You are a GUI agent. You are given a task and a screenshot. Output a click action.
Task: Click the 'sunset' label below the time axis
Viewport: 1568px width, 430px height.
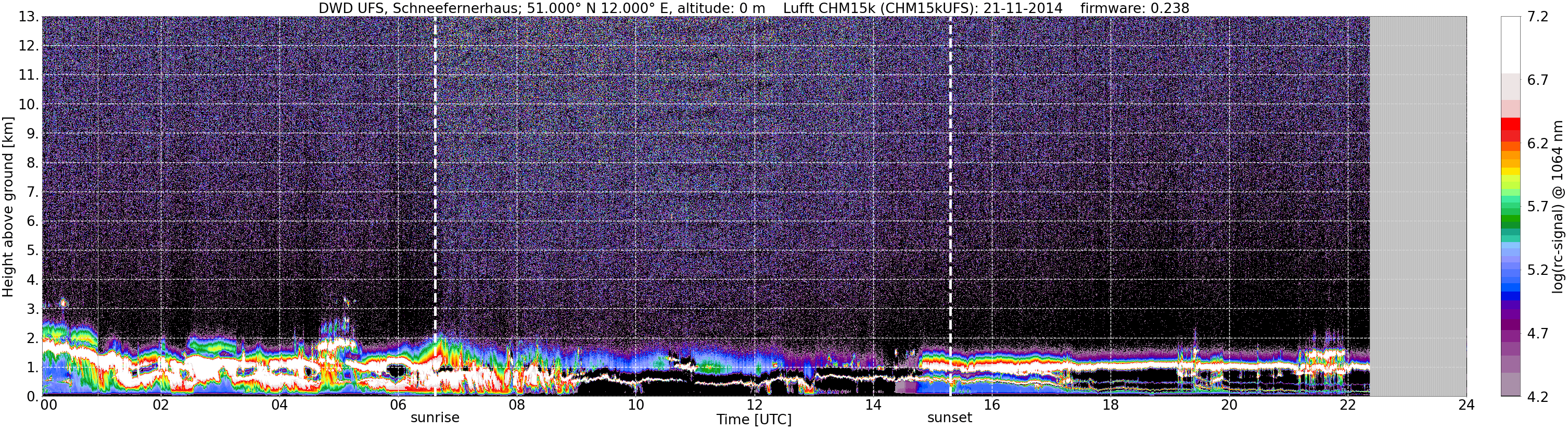950,418
